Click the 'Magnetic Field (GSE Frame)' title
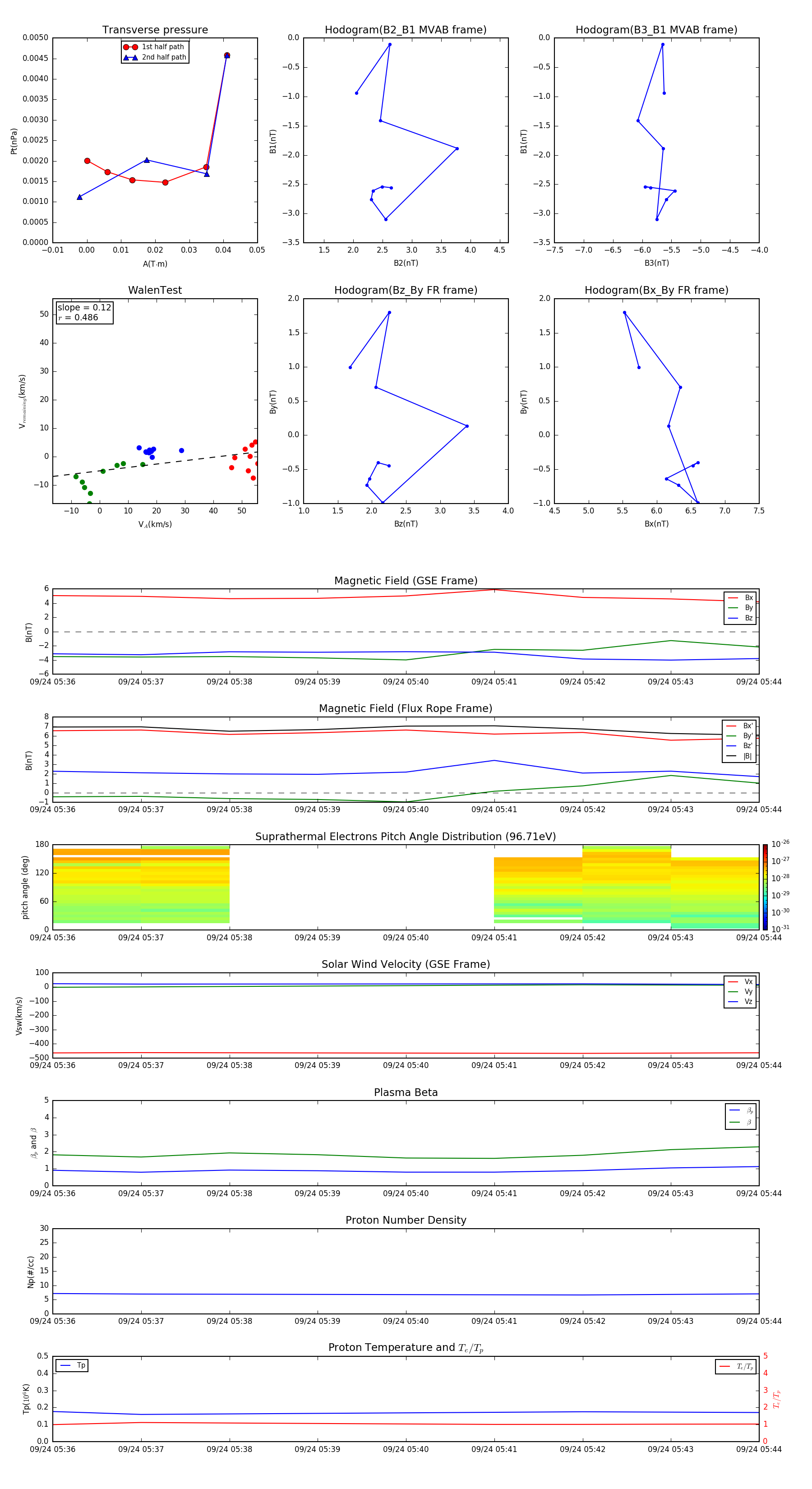 (x=406, y=581)
